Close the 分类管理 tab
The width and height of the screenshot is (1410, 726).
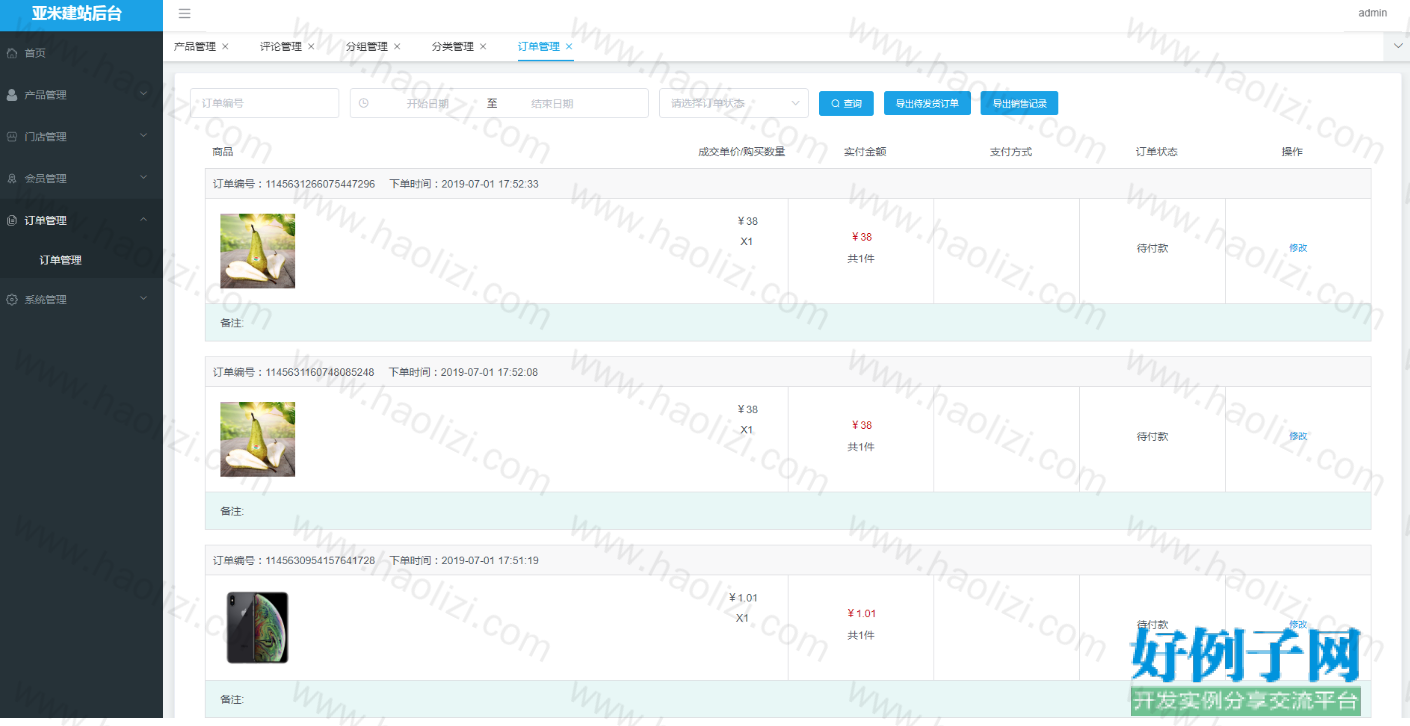pyautogui.click(x=483, y=47)
